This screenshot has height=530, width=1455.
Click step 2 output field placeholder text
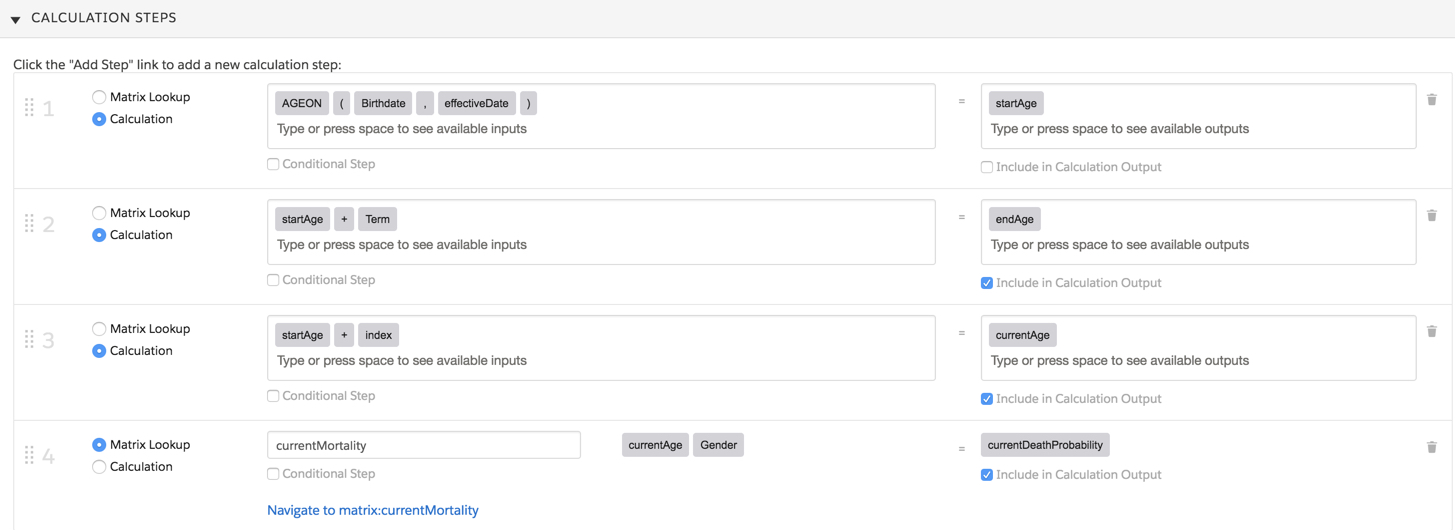point(1120,245)
